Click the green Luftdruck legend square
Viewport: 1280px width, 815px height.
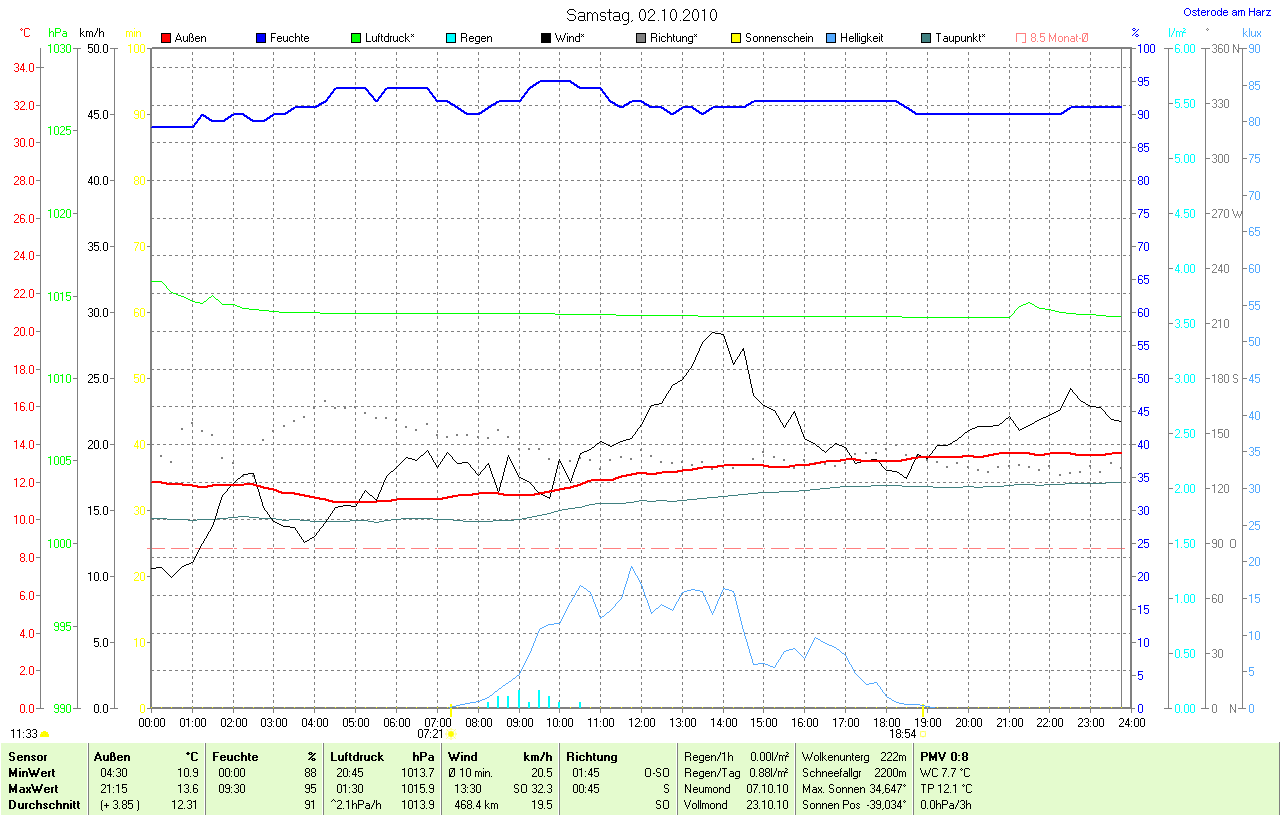click(356, 38)
